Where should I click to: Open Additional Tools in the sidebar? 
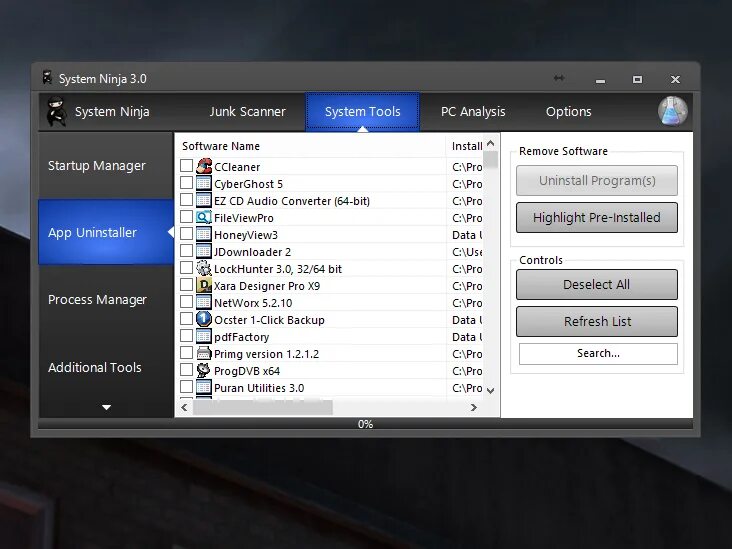106,367
